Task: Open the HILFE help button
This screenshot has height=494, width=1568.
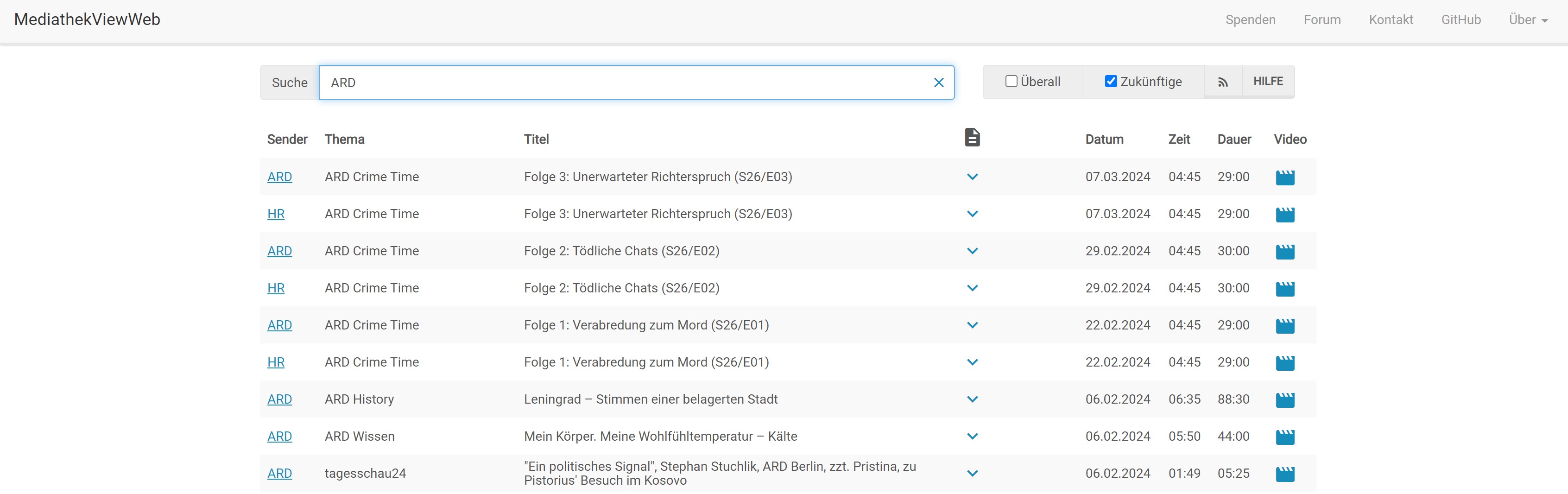Action: pos(1268,82)
